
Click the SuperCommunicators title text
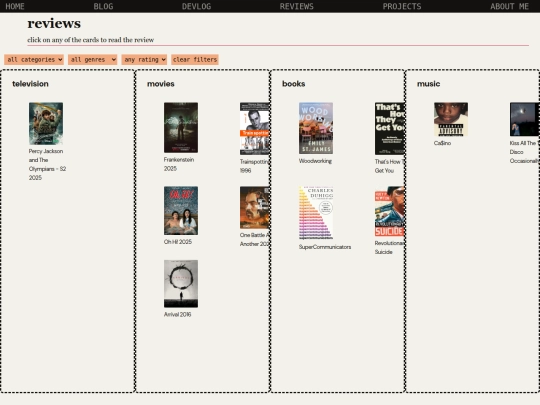(325, 247)
